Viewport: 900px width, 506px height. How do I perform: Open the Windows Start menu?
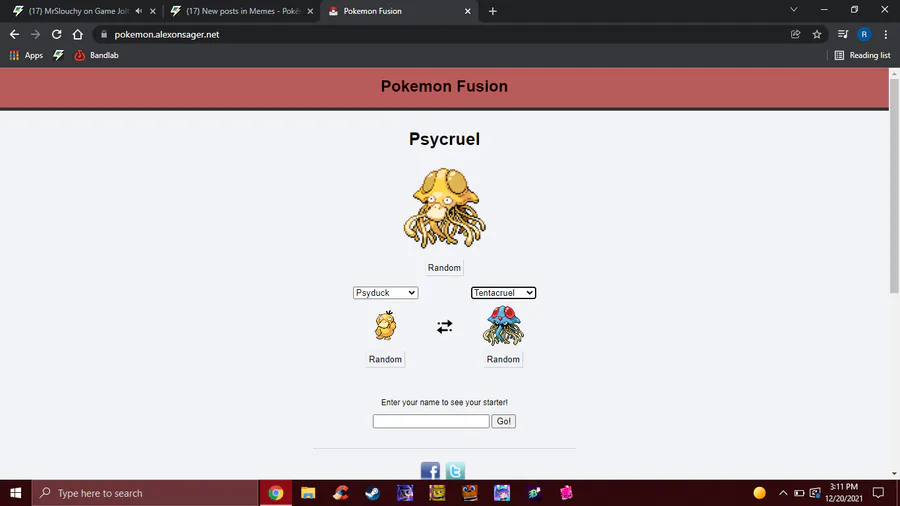15,493
